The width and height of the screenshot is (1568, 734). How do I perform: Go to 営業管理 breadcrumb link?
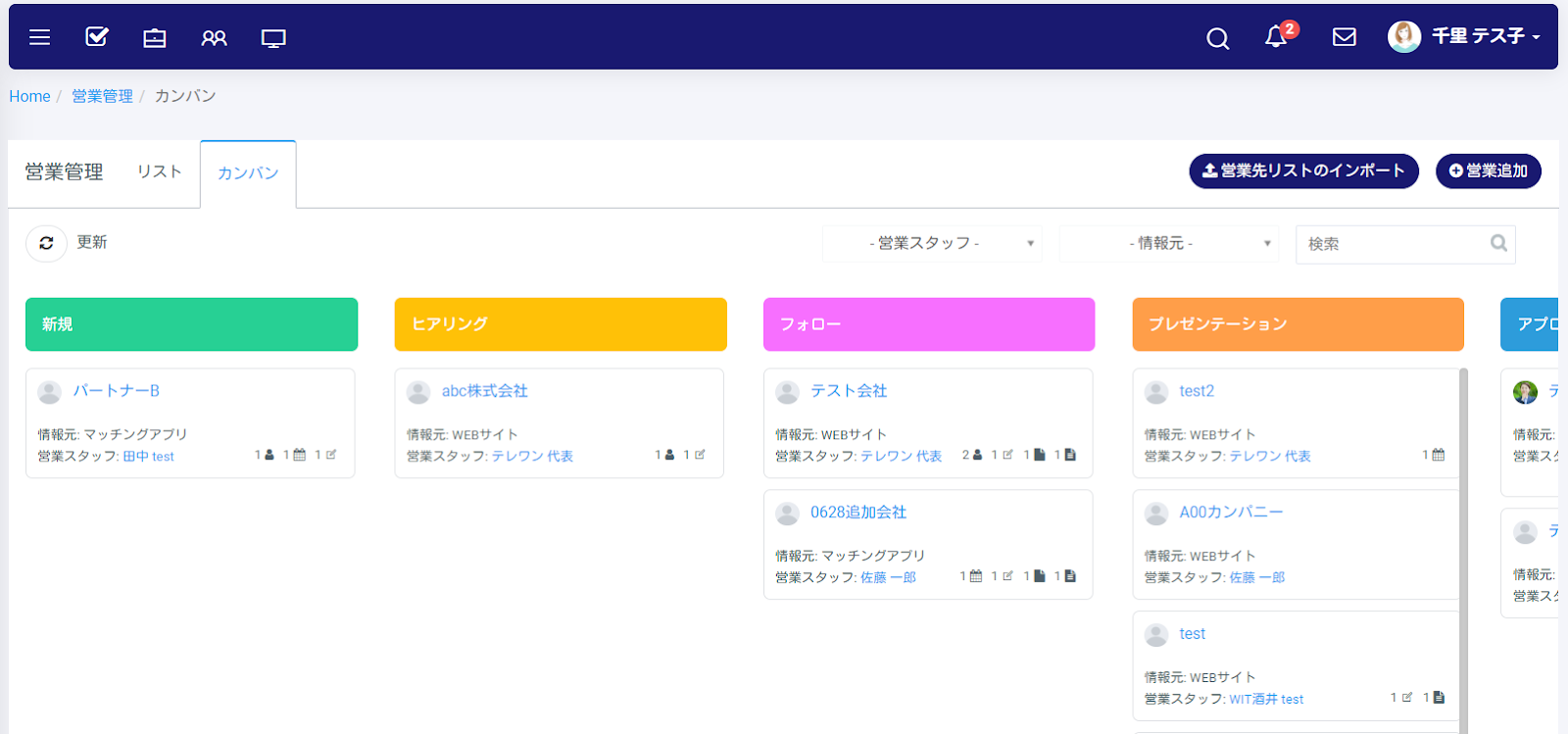point(102,96)
